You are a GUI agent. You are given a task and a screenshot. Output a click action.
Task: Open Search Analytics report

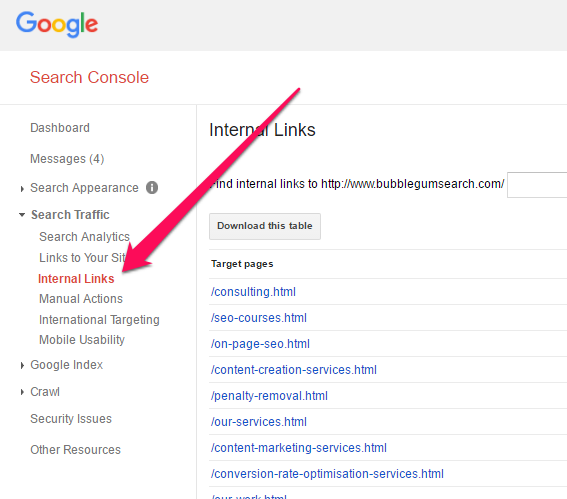pos(84,236)
